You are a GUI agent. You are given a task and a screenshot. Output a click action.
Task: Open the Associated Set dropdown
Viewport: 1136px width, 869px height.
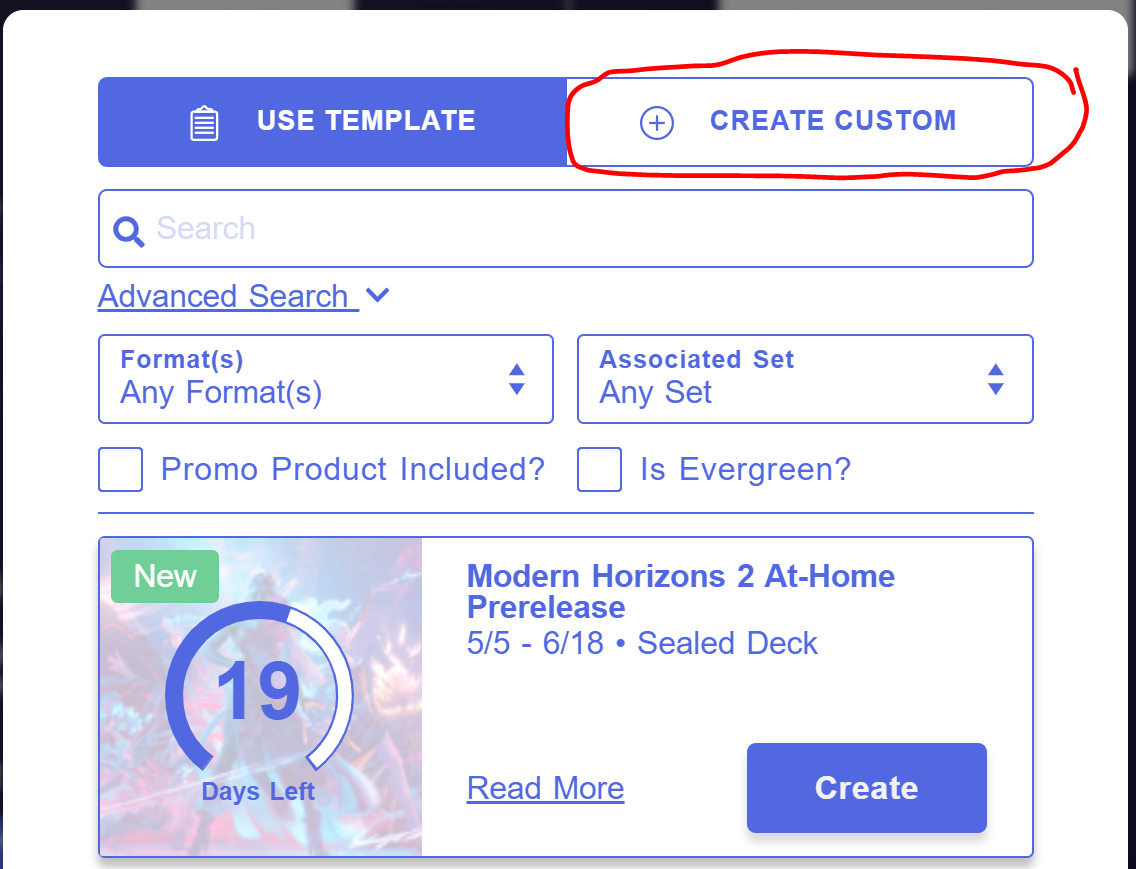pos(805,379)
